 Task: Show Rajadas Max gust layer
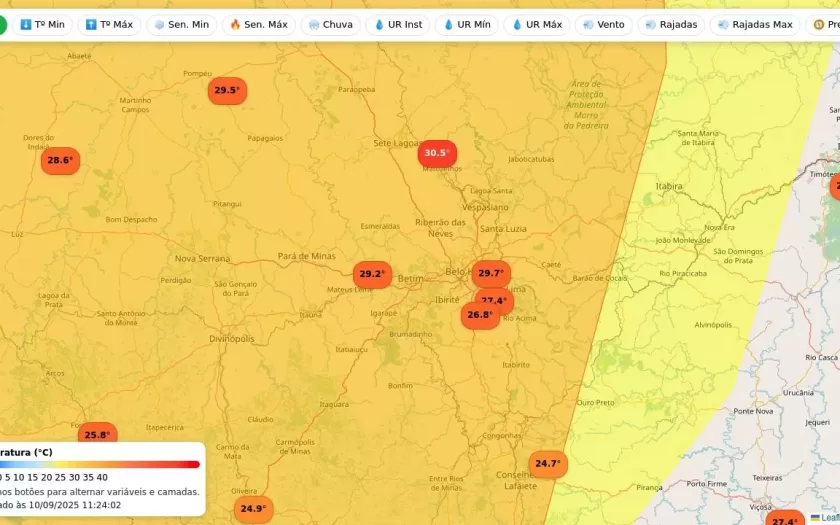click(x=754, y=24)
